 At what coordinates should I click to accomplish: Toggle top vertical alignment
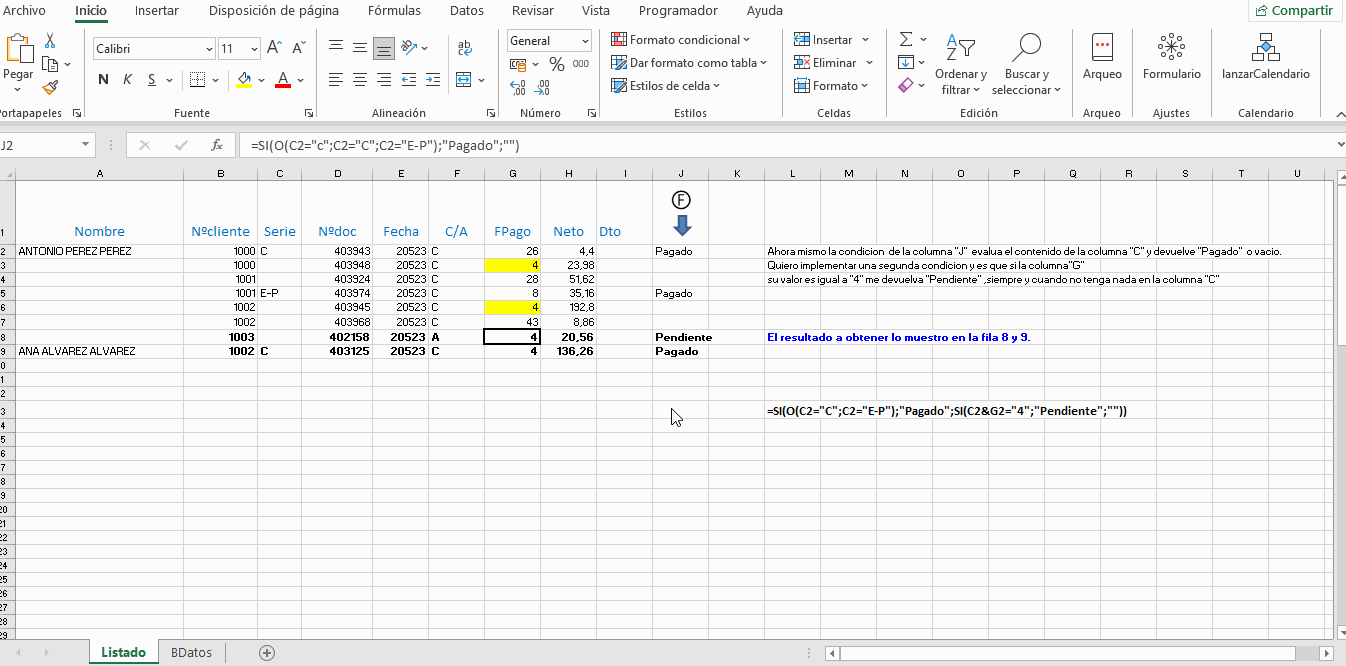336,47
